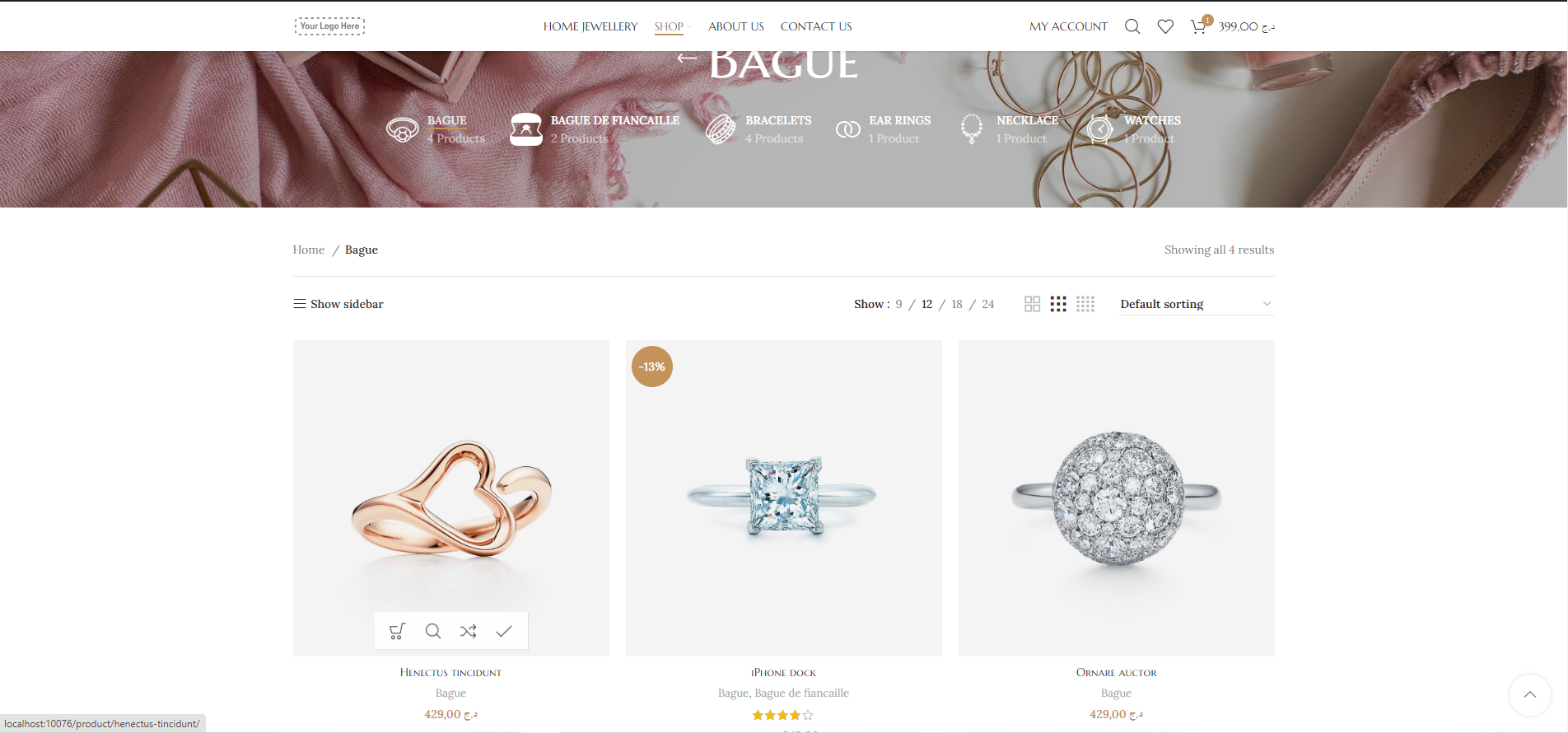Image resolution: width=1568 pixels, height=733 pixels.
Task: Click the checkmark wishlist icon on product
Action: (x=504, y=631)
